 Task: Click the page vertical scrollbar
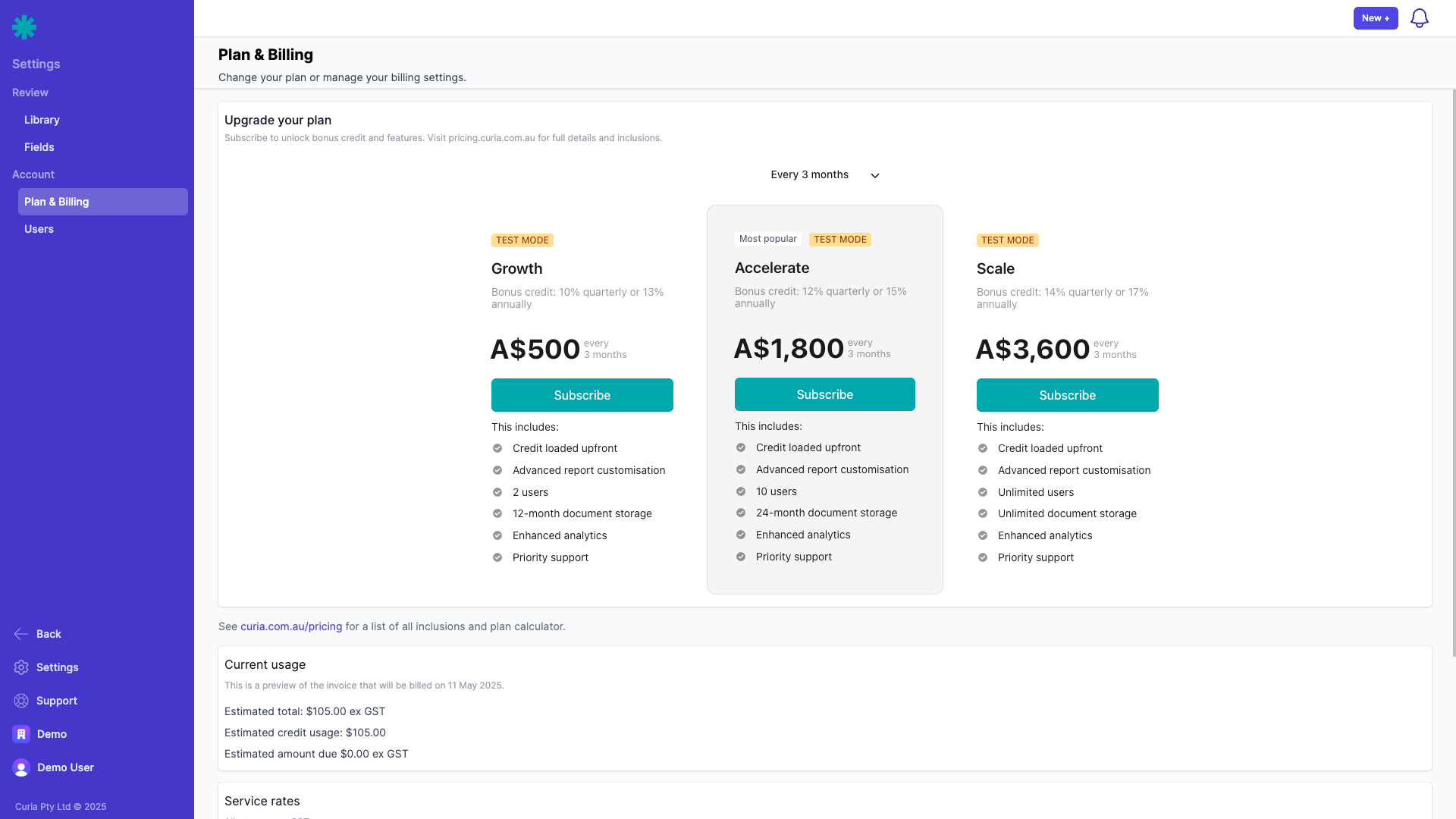point(1453,372)
